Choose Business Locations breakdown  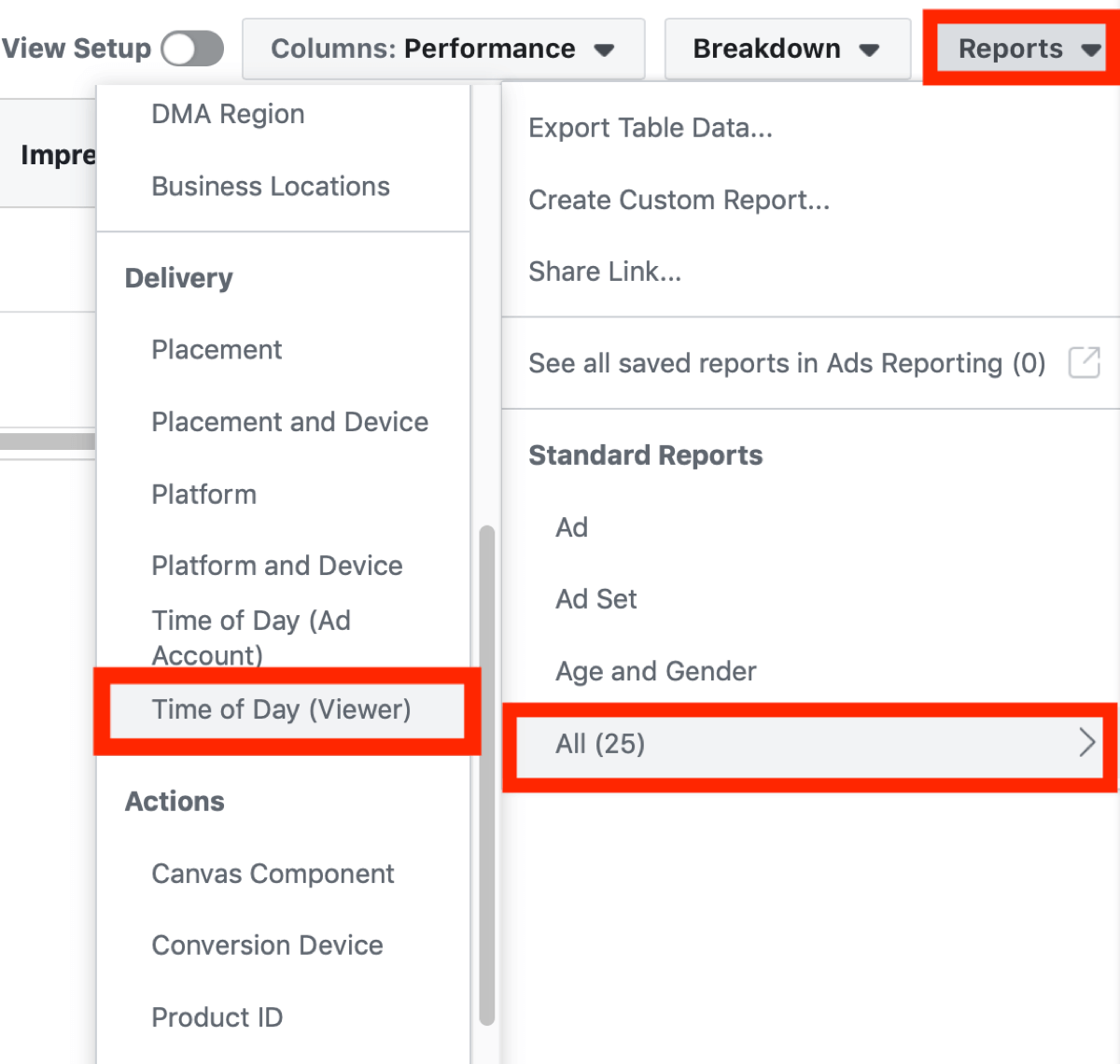271,187
